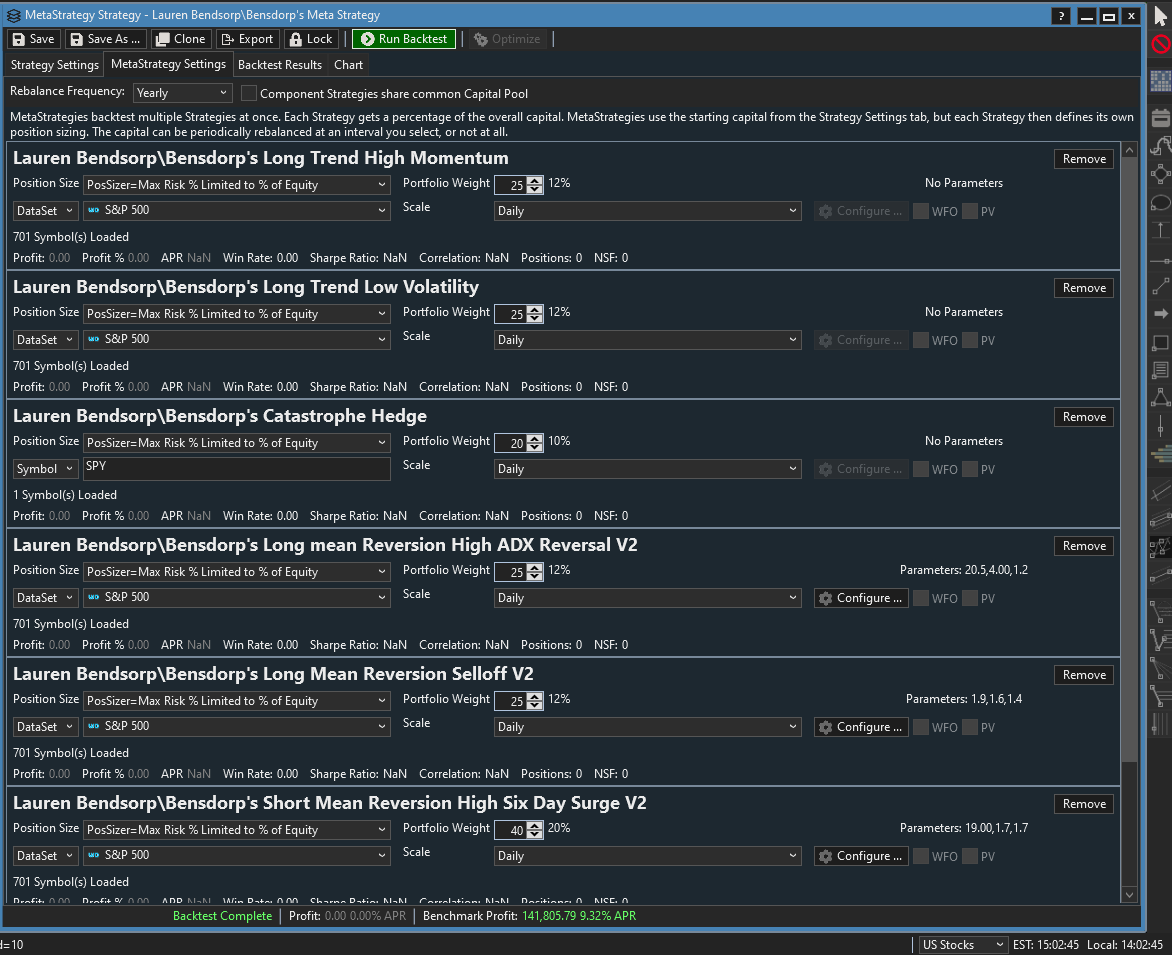1172x955 pixels.
Task: Select the pointer cursor tool in sidebar
Action: pyautogui.click(x=1160, y=16)
